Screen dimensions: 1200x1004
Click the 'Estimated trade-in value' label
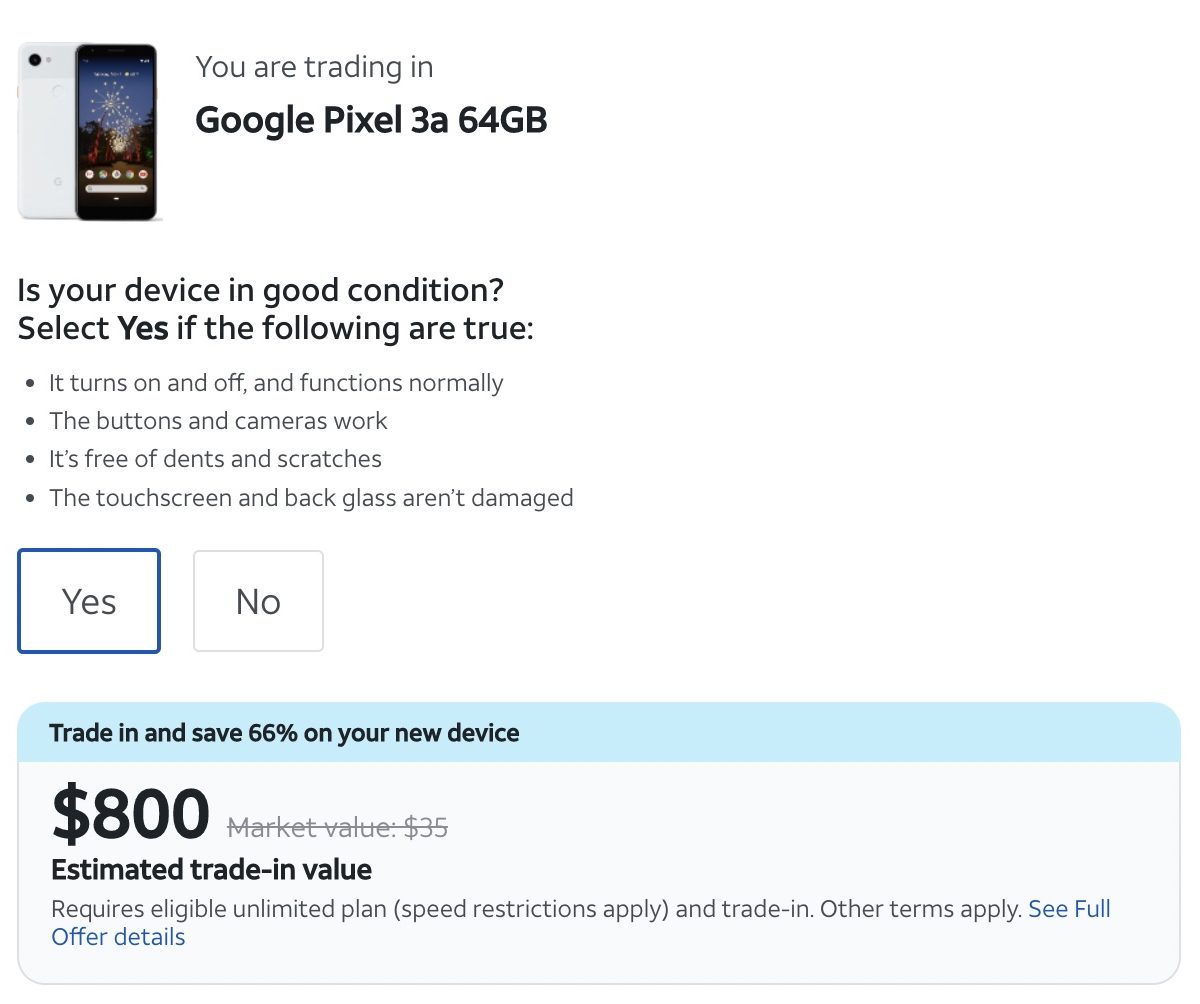(x=211, y=870)
